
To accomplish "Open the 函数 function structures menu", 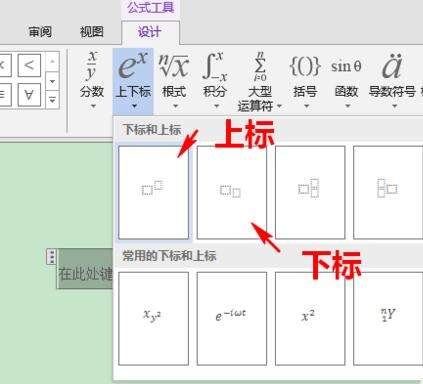I will click(x=347, y=79).
